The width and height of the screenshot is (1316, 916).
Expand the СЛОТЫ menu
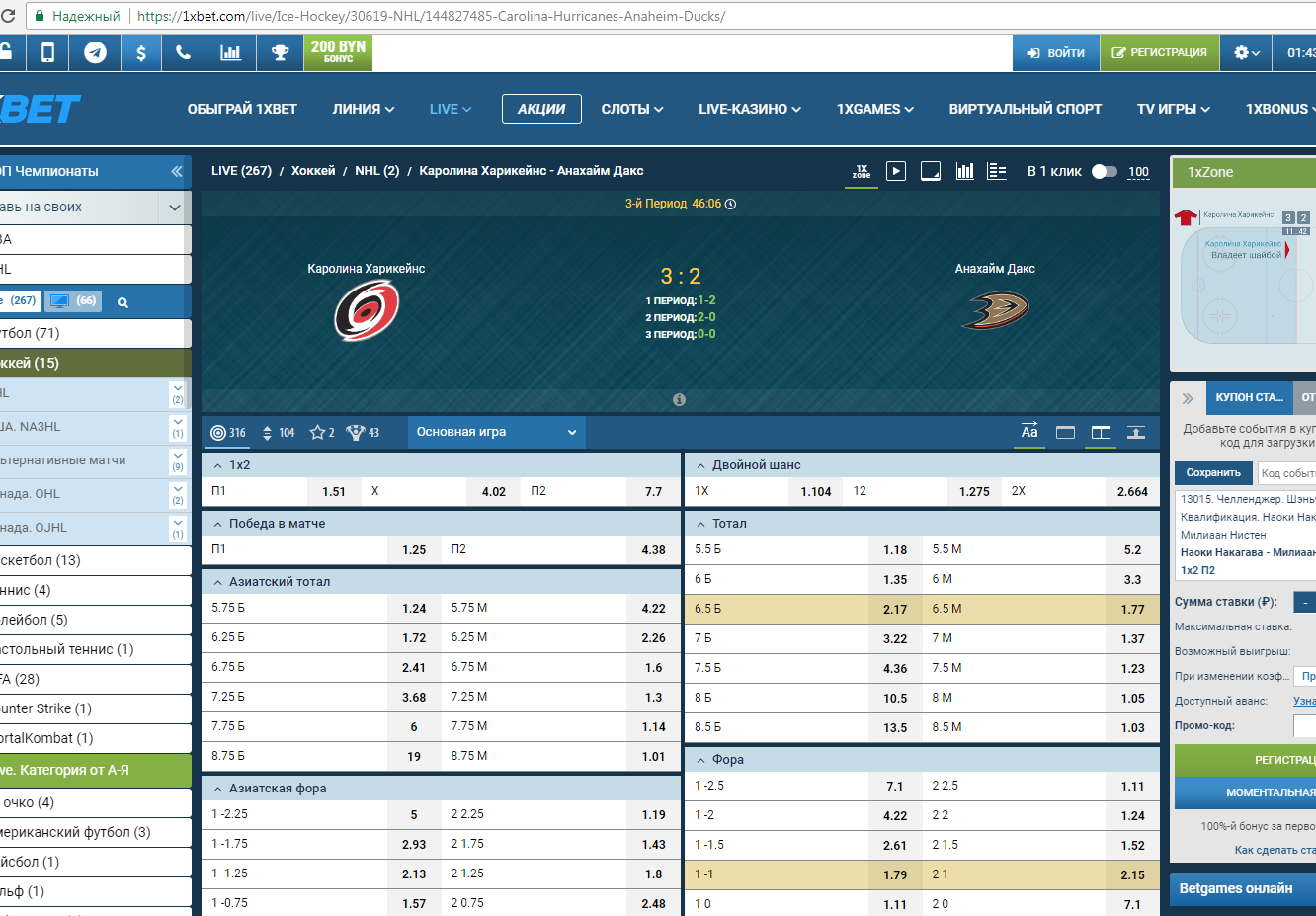pos(632,109)
